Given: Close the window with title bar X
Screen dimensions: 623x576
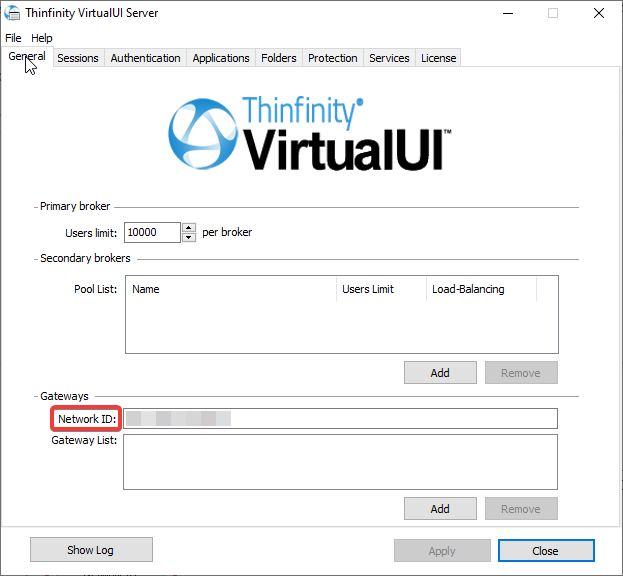Looking at the screenshot, I should tap(599, 13).
